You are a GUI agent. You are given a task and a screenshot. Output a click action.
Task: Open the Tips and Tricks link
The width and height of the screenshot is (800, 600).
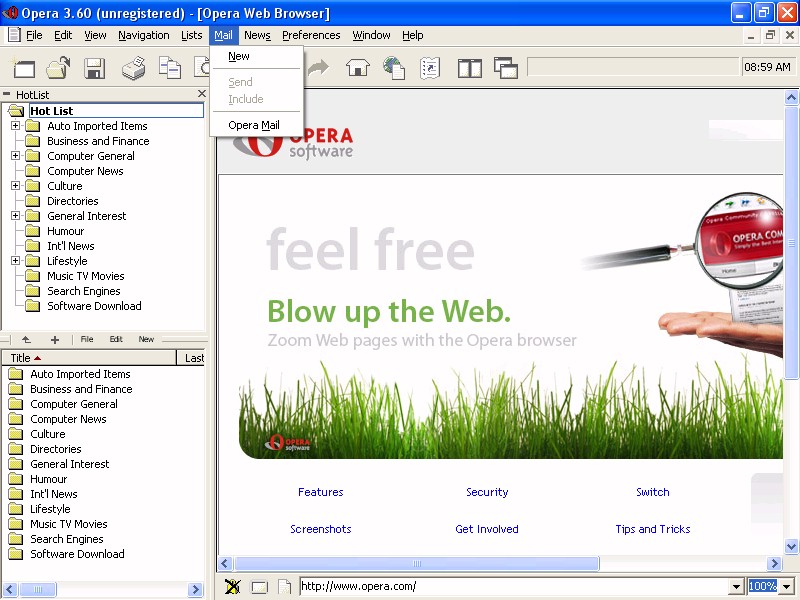click(653, 529)
